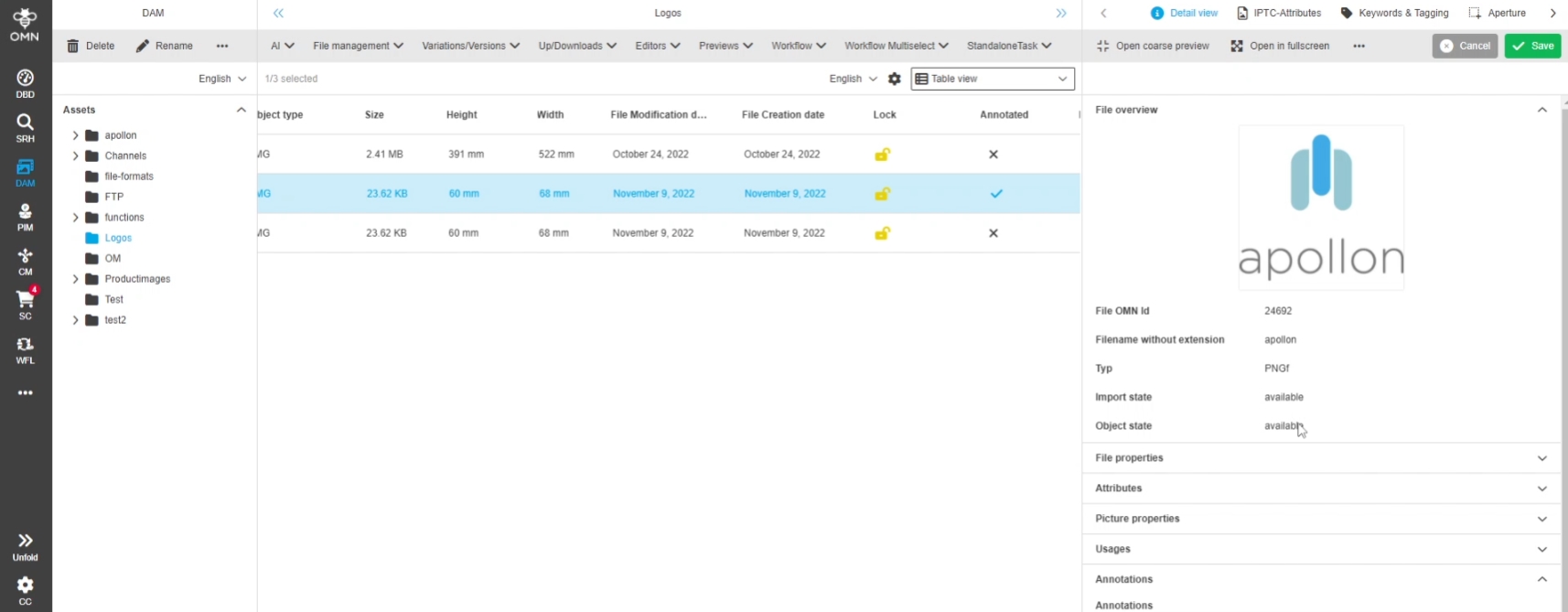1568x612 pixels.
Task: Collapse the Assets tree section
Action: click(x=242, y=110)
